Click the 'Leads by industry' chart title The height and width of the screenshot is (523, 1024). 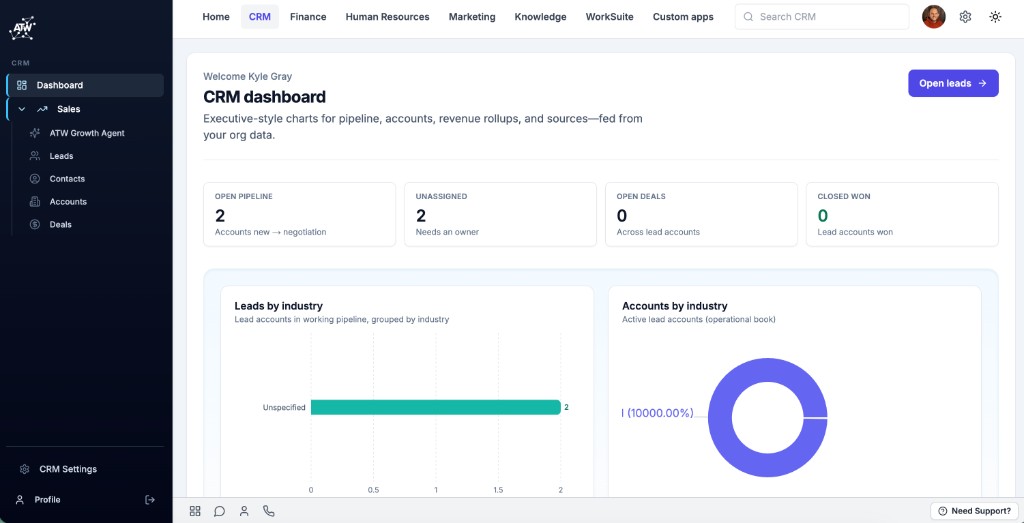tap(278, 306)
